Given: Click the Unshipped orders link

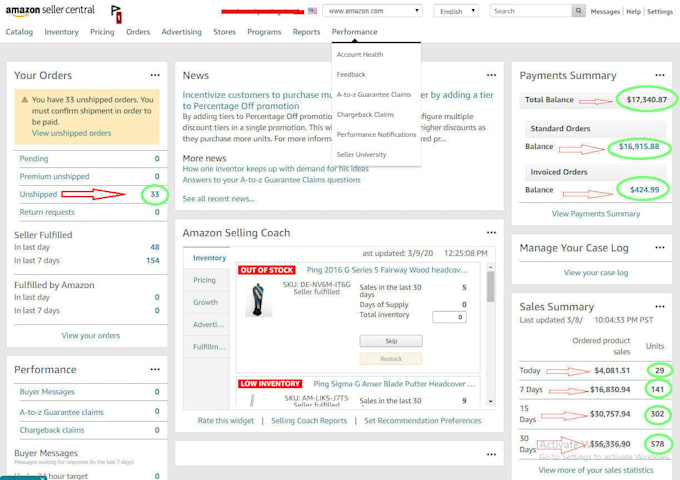Looking at the screenshot, I should pyautogui.click(x=38, y=194).
